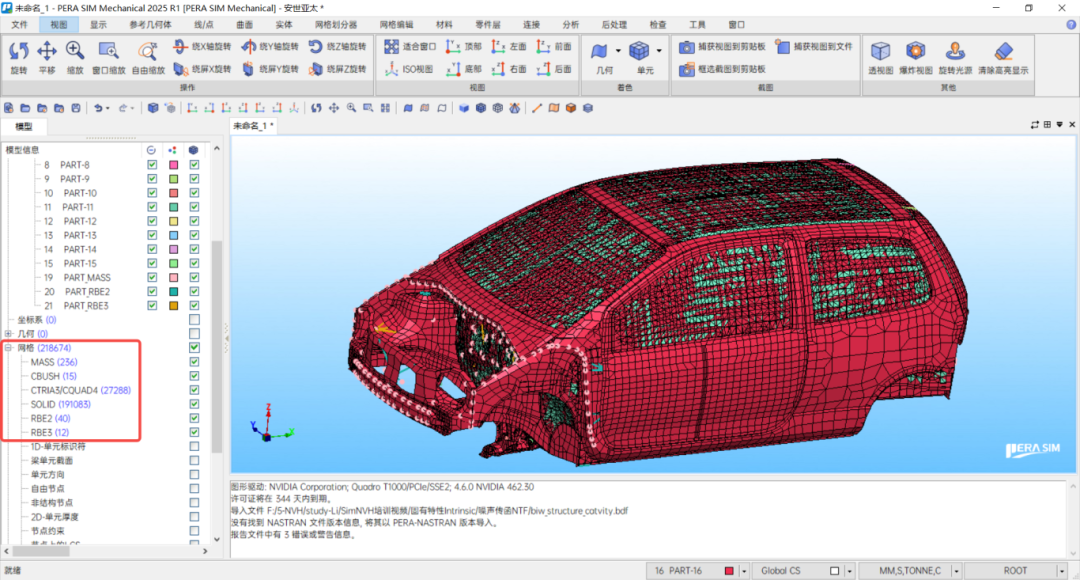Enable the 自由节点 checkbox
The width and height of the screenshot is (1080, 580).
coord(194,489)
